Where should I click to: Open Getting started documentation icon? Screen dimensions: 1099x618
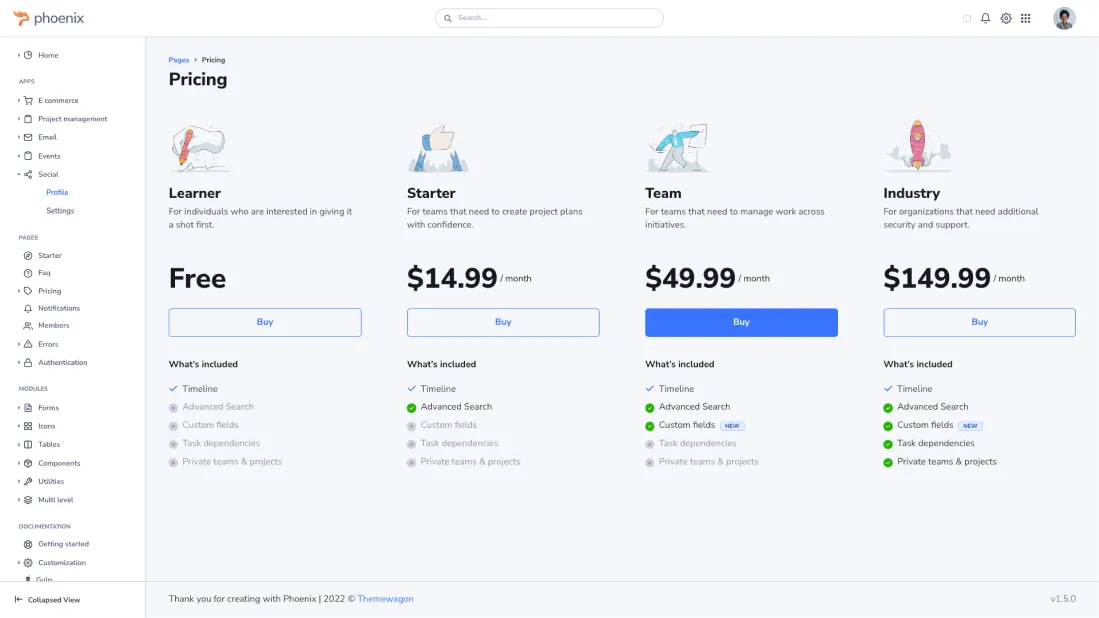[28, 544]
